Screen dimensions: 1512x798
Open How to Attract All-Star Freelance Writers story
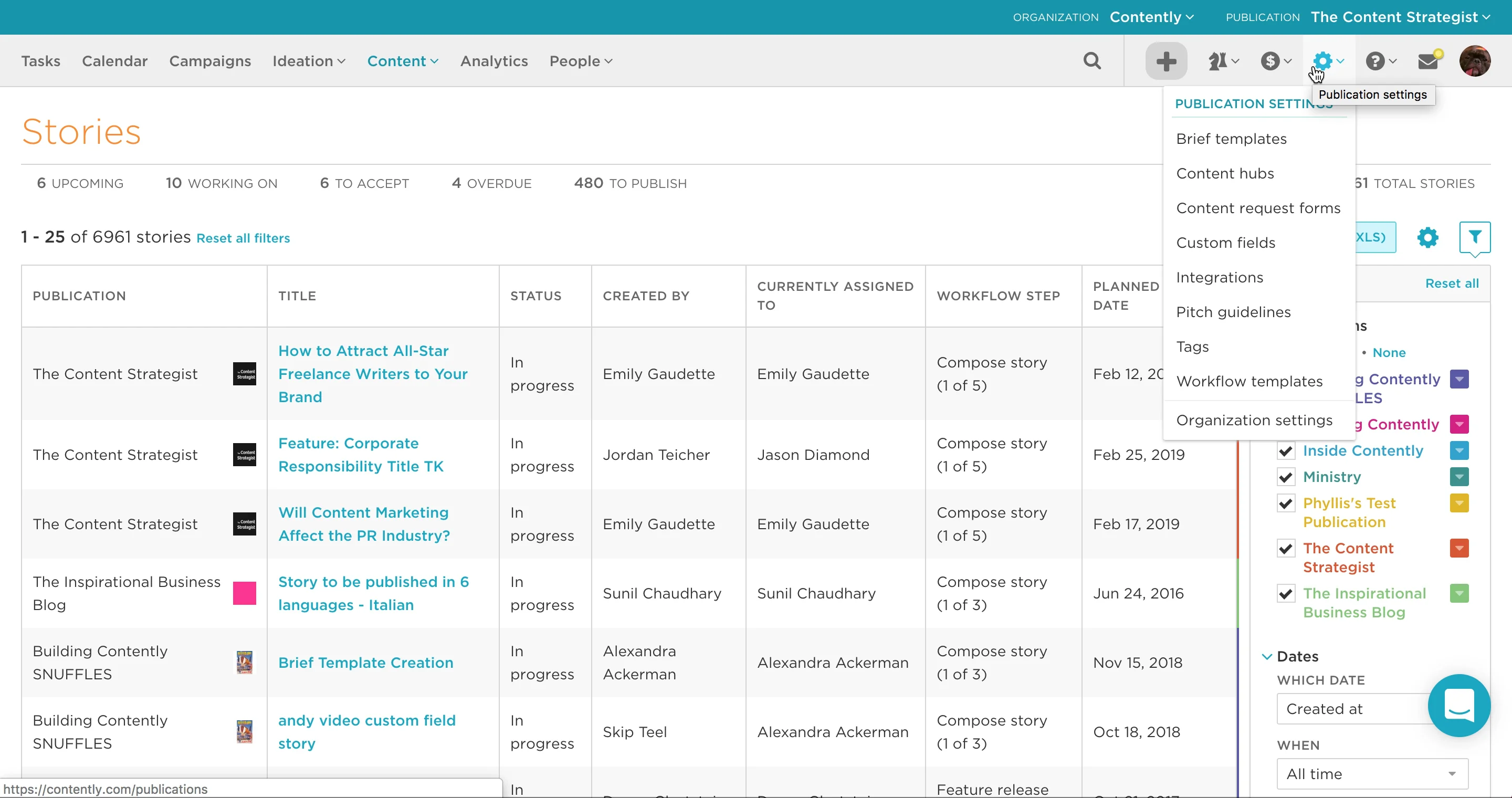(x=373, y=374)
